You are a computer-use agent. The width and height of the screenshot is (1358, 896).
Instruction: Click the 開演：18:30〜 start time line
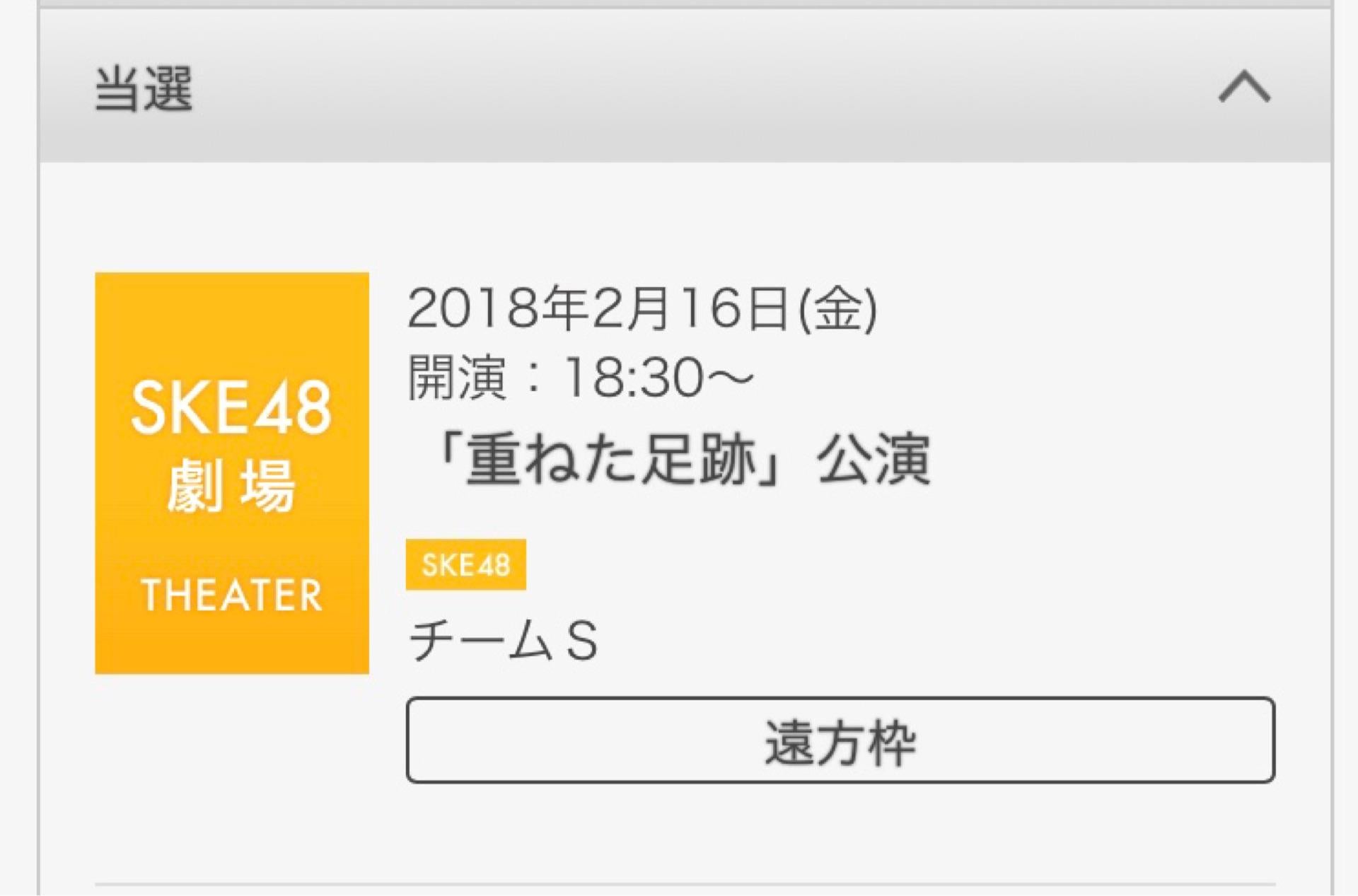click(x=581, y=376)
